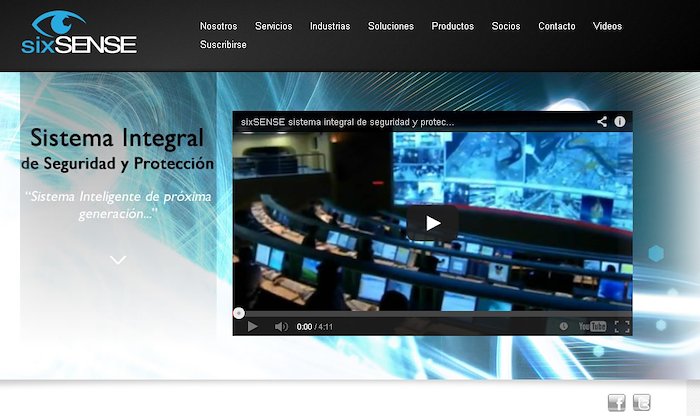Open the Soluciones menu item
This screenshot has height=416, width=700.
(391, 26)
